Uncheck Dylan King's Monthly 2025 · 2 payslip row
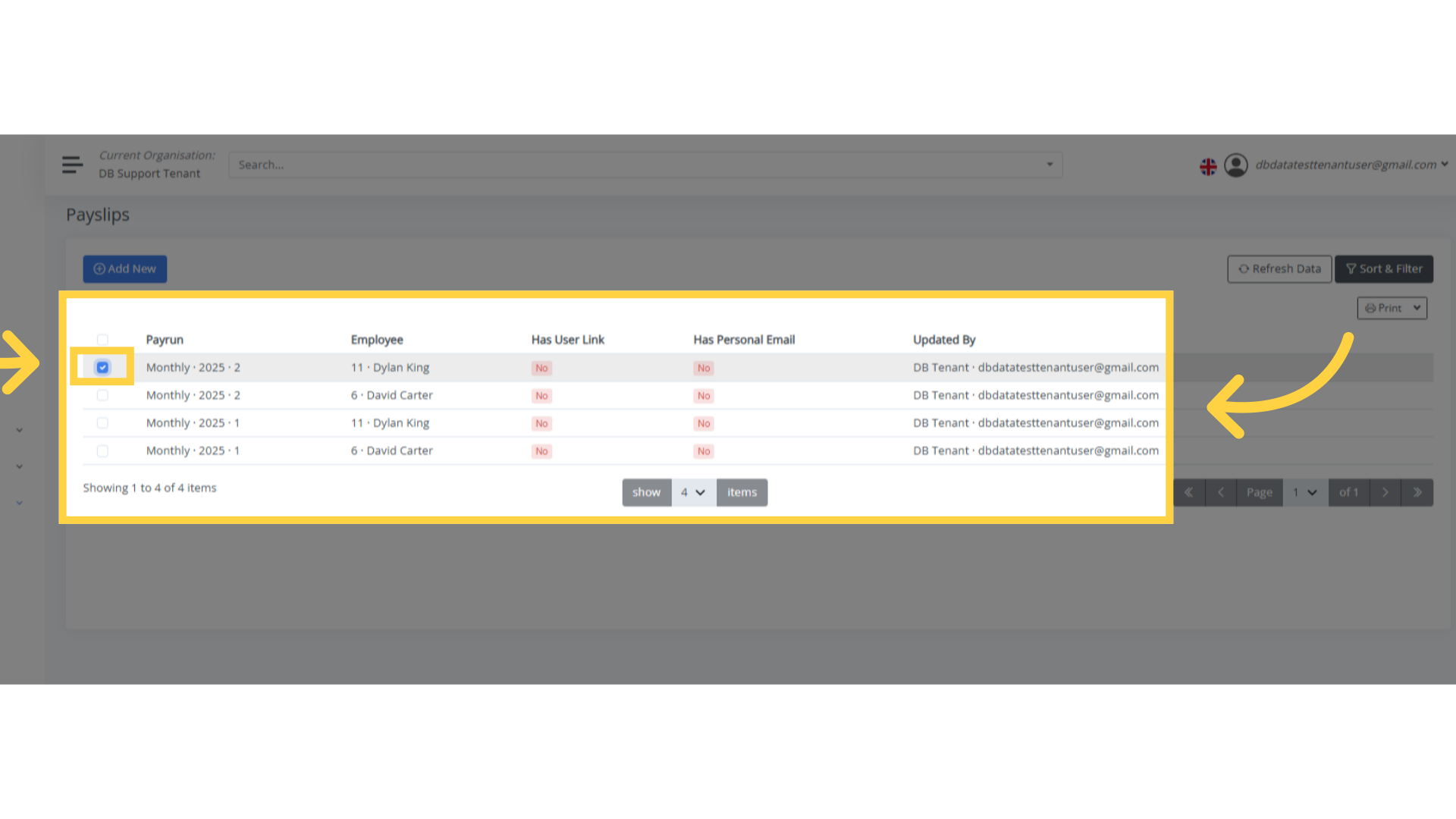 click(102, 367)
